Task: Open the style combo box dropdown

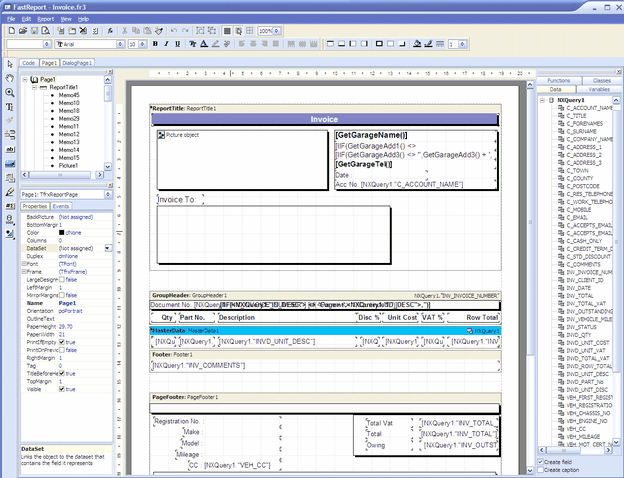Action: point(47,44)
